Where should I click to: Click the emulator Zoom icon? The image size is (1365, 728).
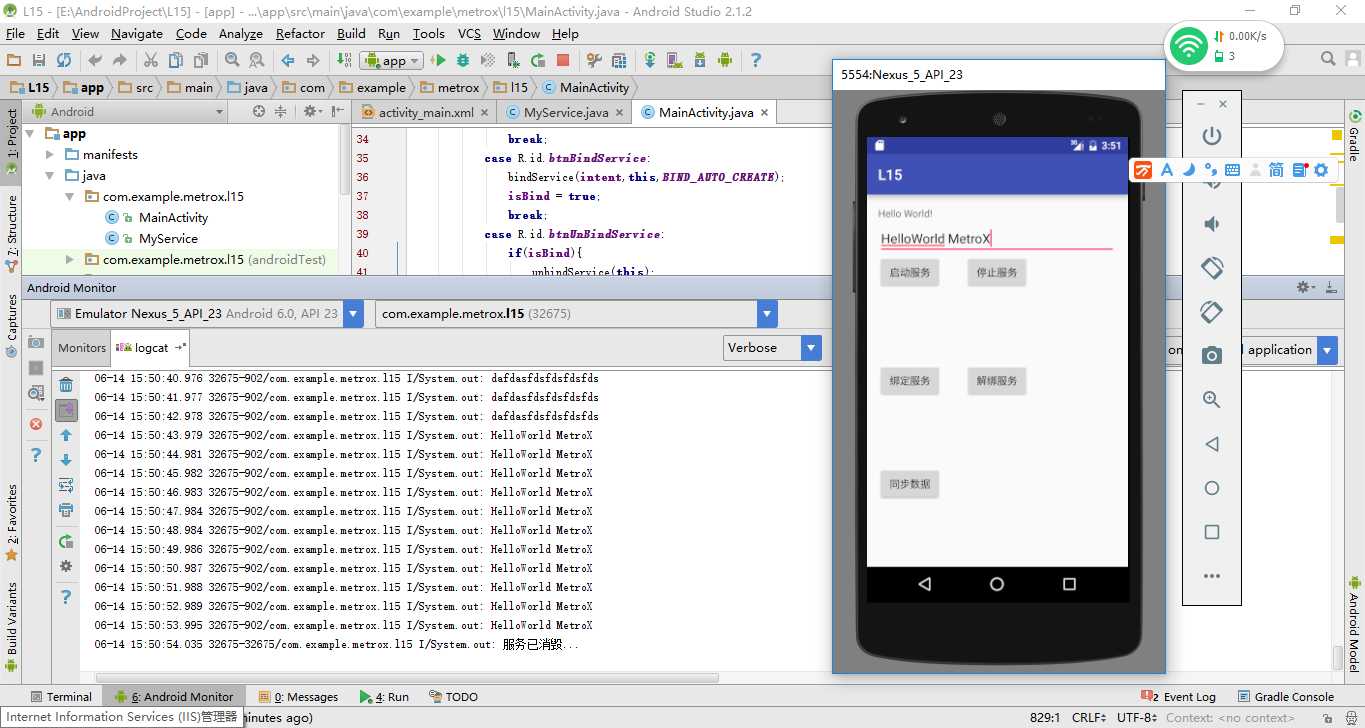[1211, 400]
